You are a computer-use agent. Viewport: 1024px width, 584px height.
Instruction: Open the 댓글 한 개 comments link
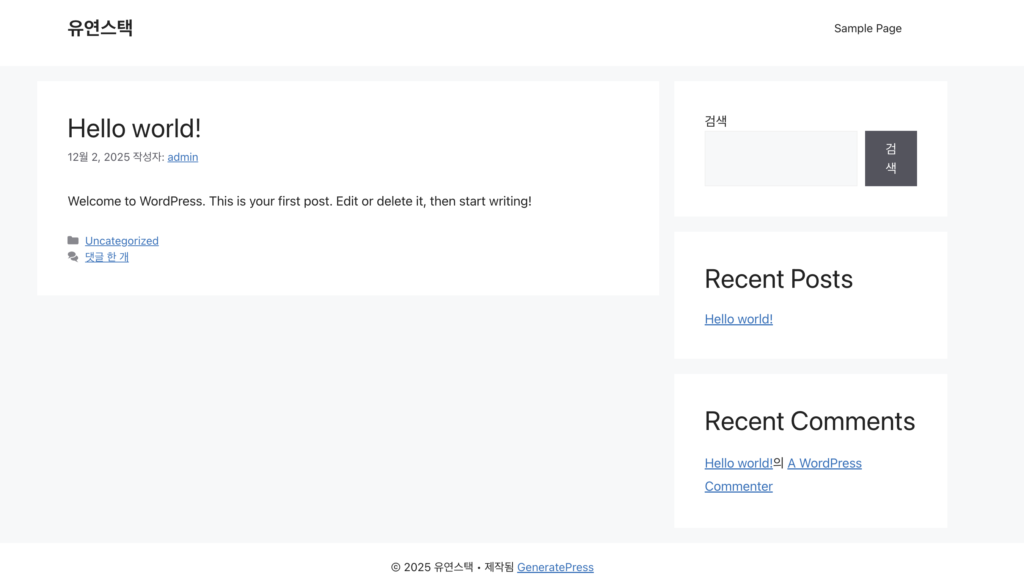[106, 257]
